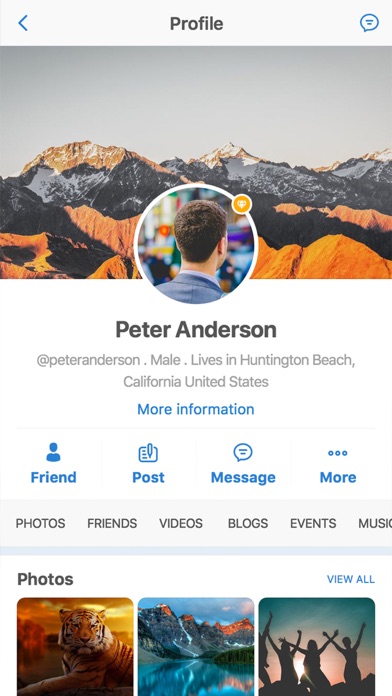Switch to the PHOTOS tab
Image resolution: width=392 pixels, height=696 pixels.
[40, 523]
